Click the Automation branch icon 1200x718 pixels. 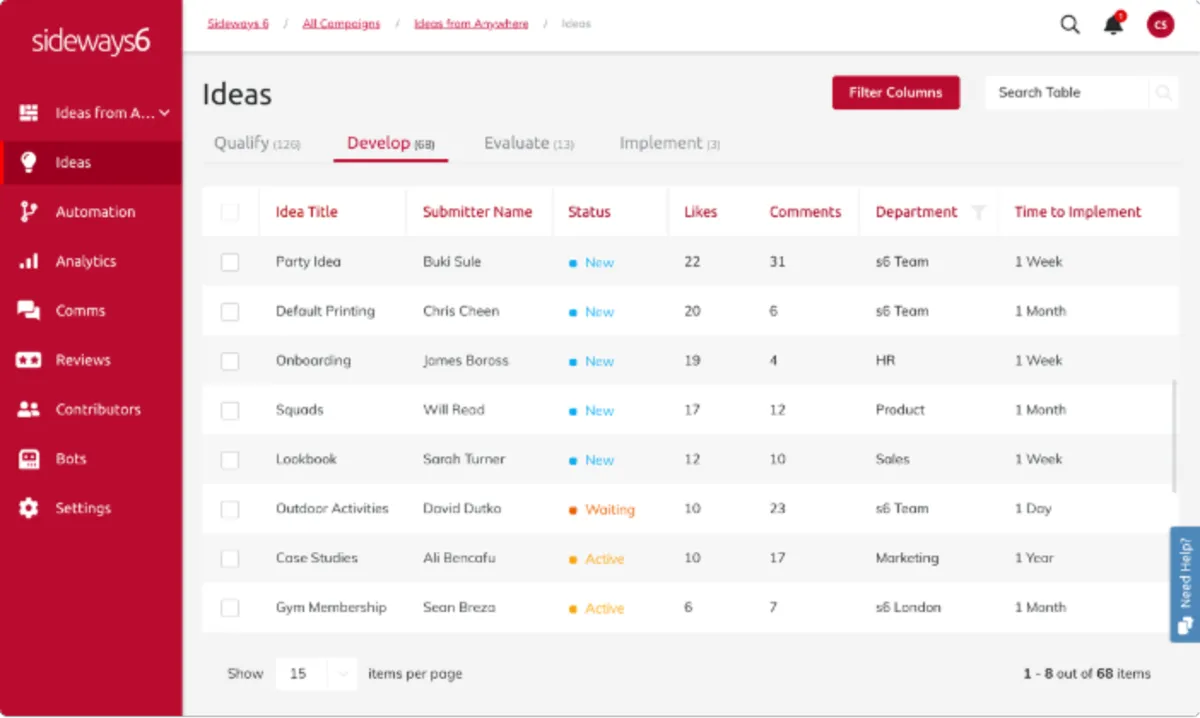[x=29, y=212]
